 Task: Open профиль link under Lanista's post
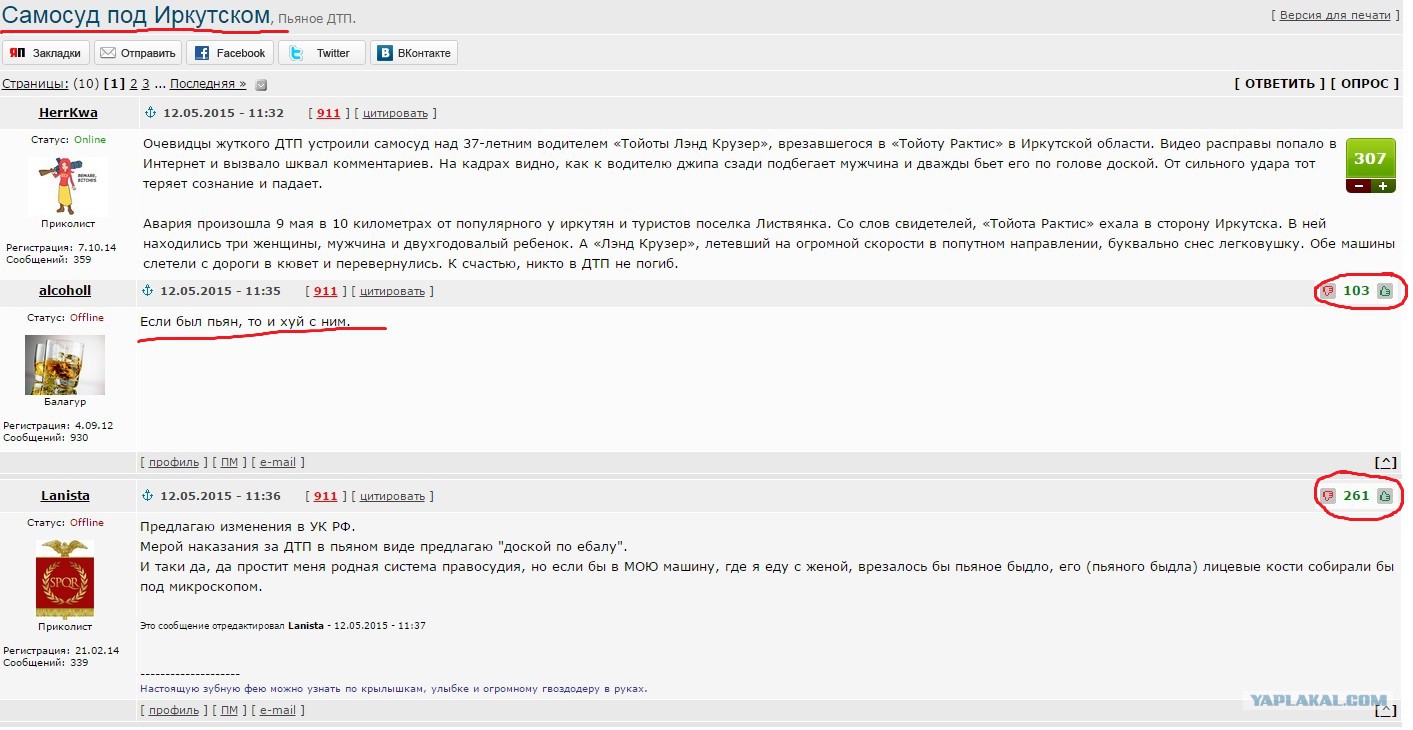[x=174, y=710]
